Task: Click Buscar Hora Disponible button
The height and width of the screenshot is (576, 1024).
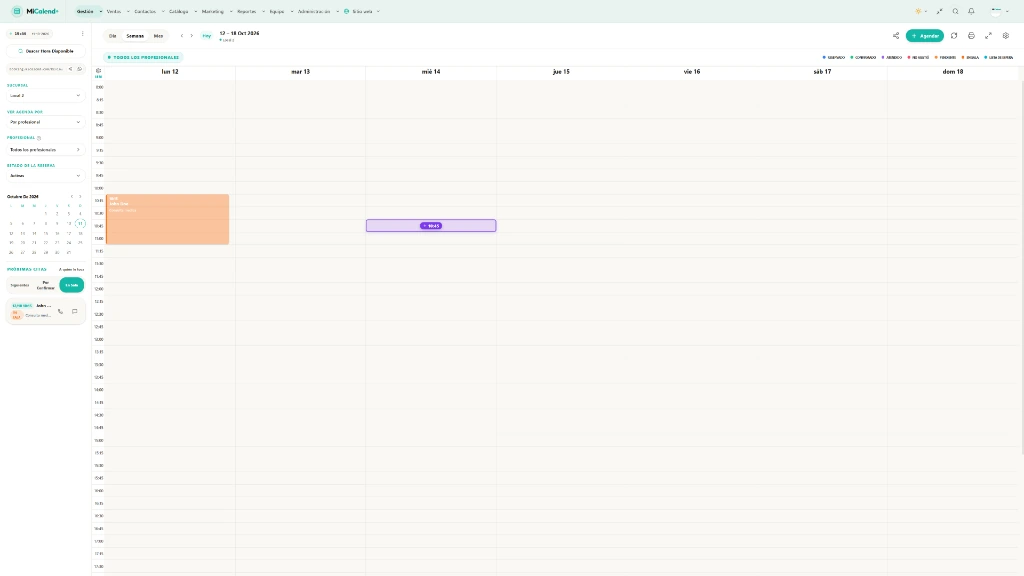Action: pos(46,51)
